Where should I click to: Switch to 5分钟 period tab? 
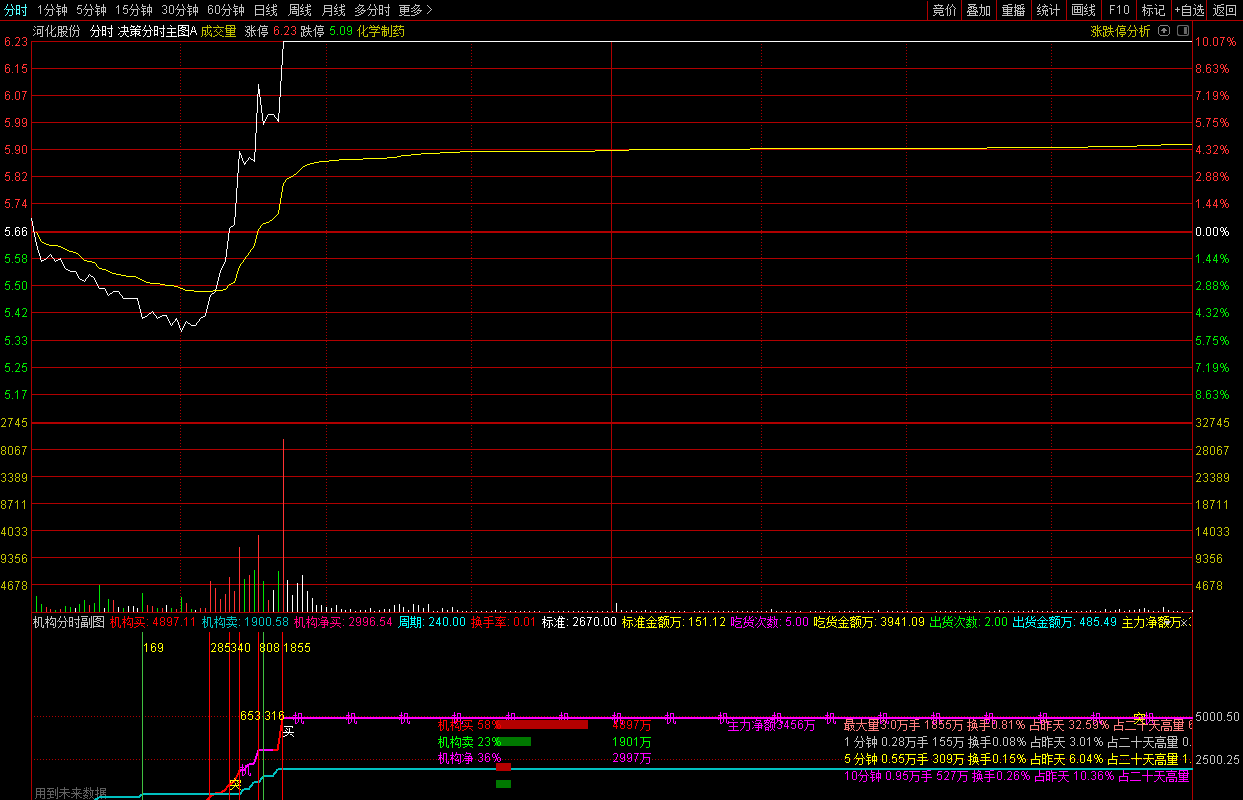click(x=91, y=10)
